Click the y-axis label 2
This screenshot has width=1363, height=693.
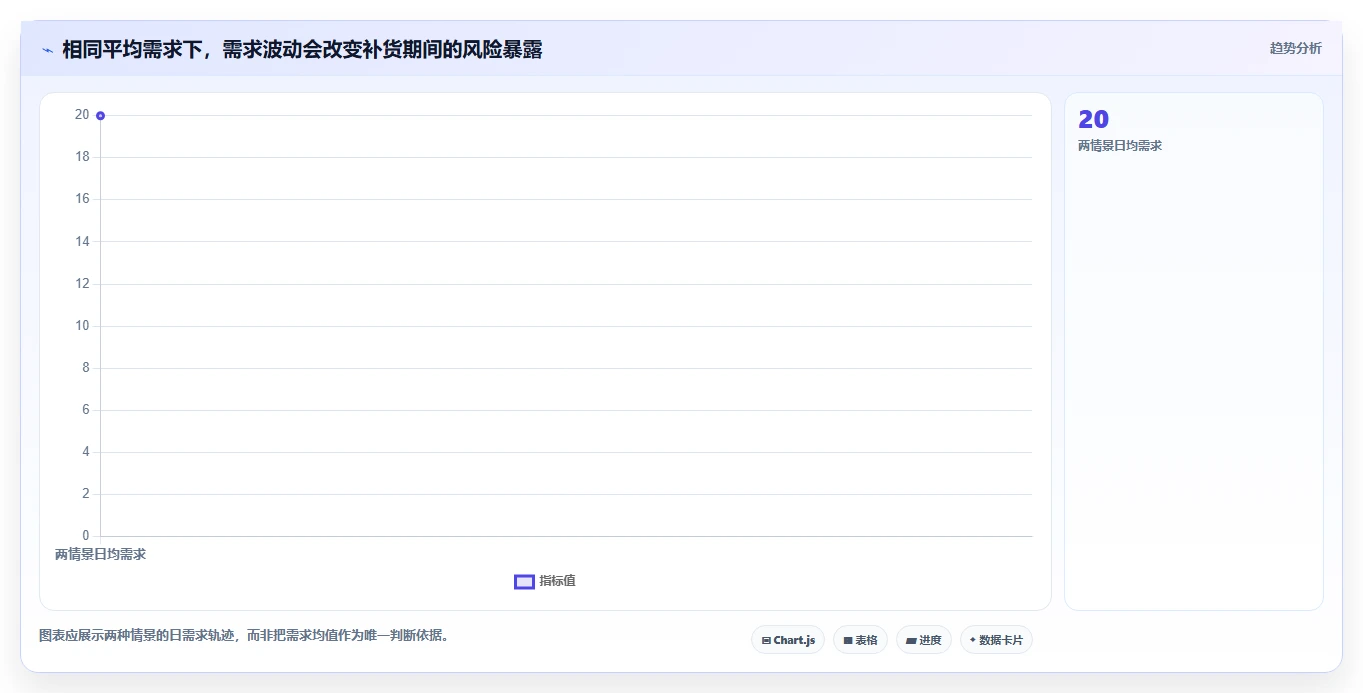click(86, 494)
